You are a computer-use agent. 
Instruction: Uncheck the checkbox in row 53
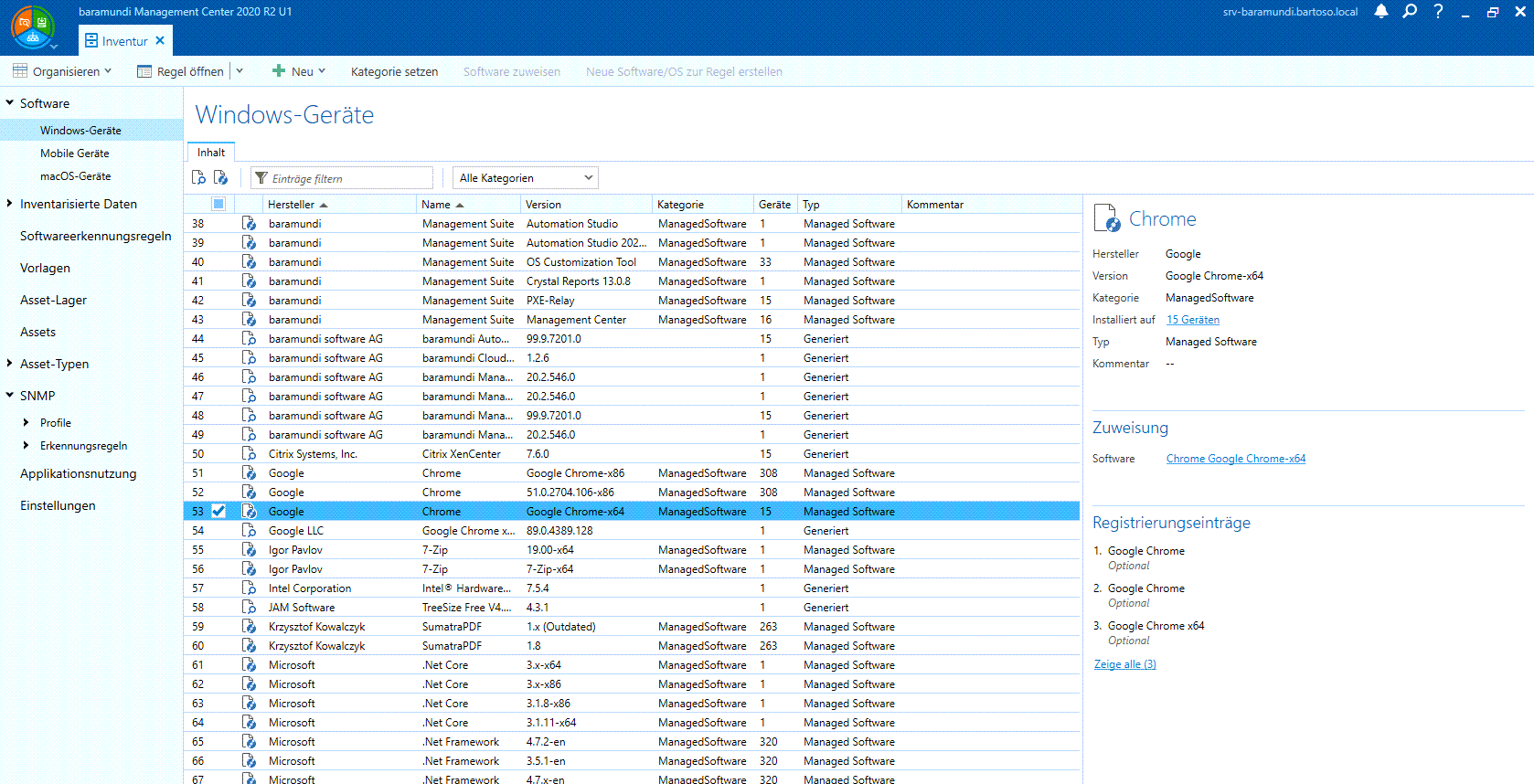point(218,512)
